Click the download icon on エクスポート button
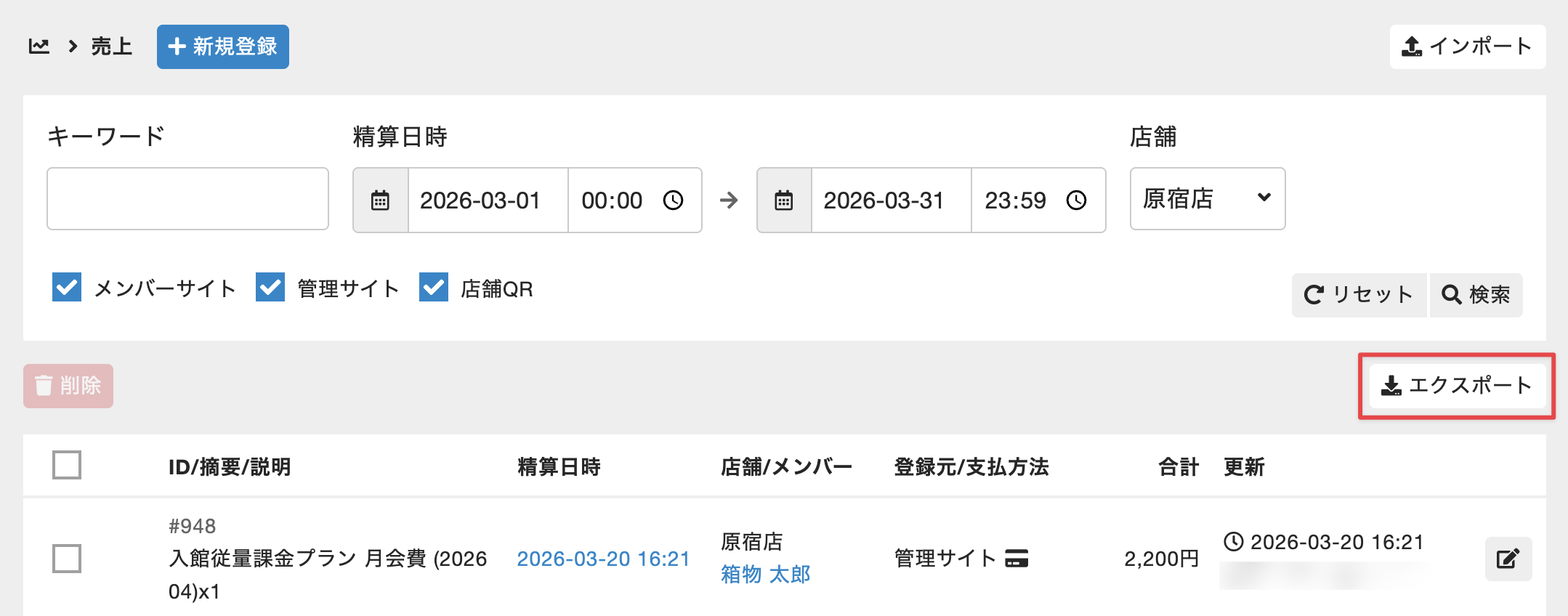 point(1391,385)
